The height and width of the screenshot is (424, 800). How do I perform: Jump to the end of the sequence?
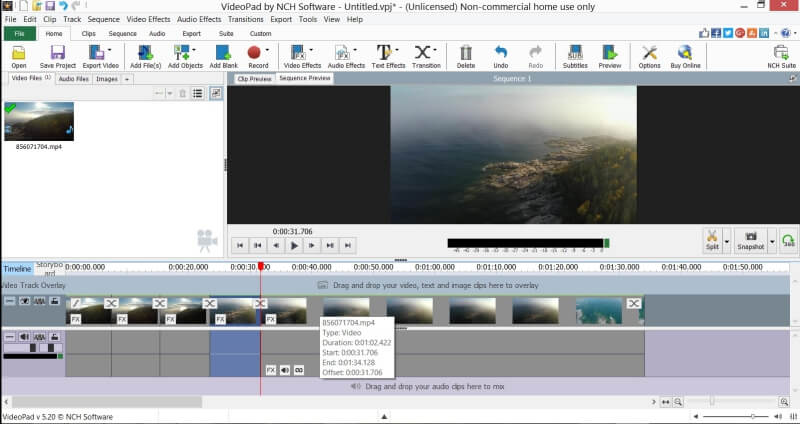pos(347,245)
